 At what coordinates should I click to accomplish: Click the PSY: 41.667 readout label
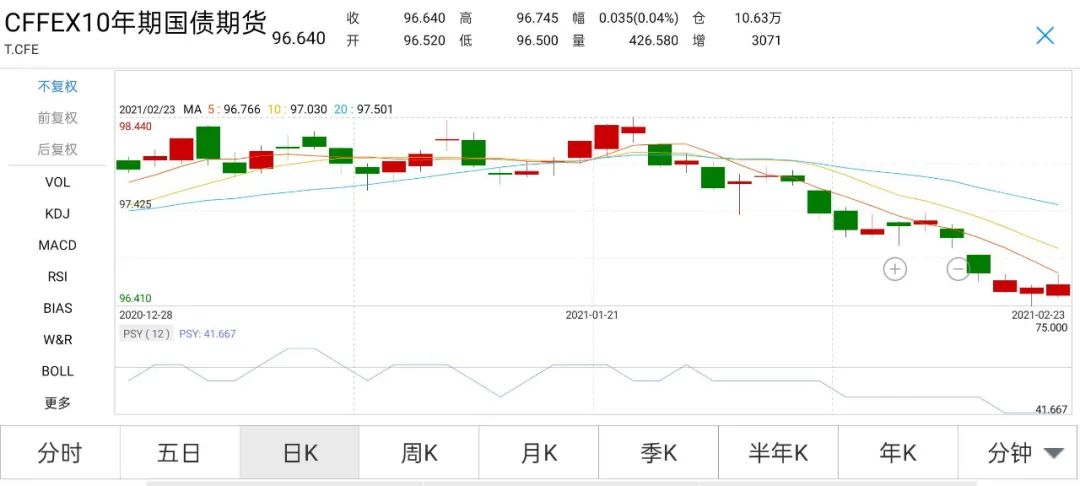pyautogui.click(x=207, y=334)
